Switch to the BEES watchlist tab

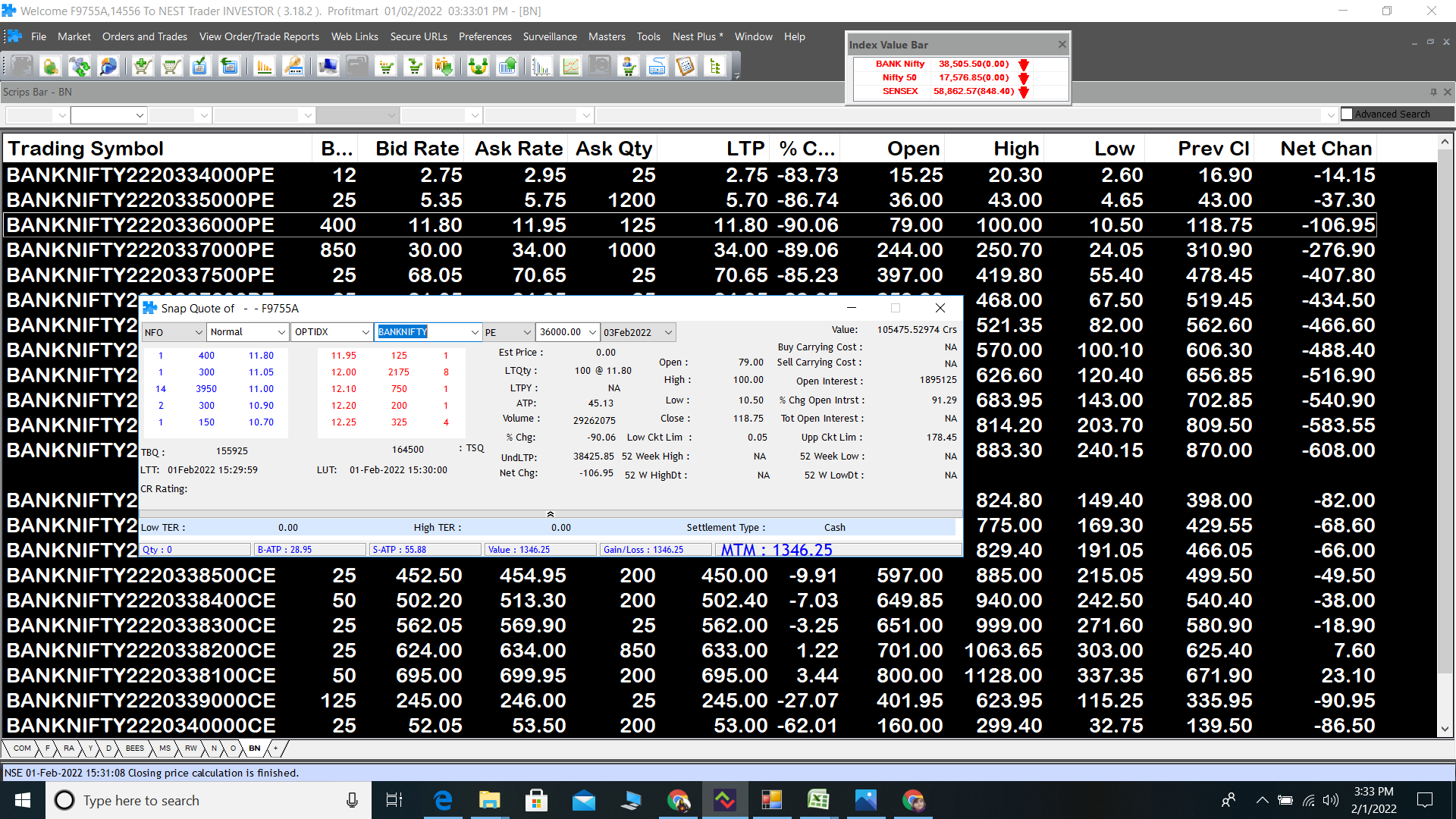135,748
